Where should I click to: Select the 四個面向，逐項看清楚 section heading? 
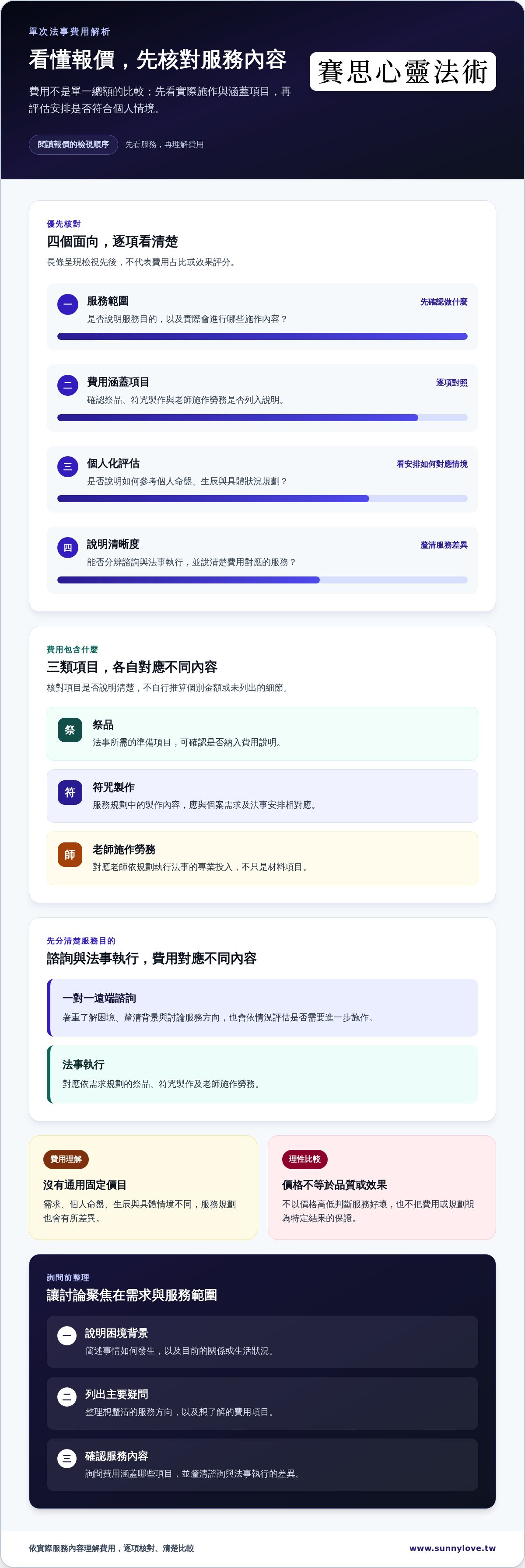click(113, 242)
